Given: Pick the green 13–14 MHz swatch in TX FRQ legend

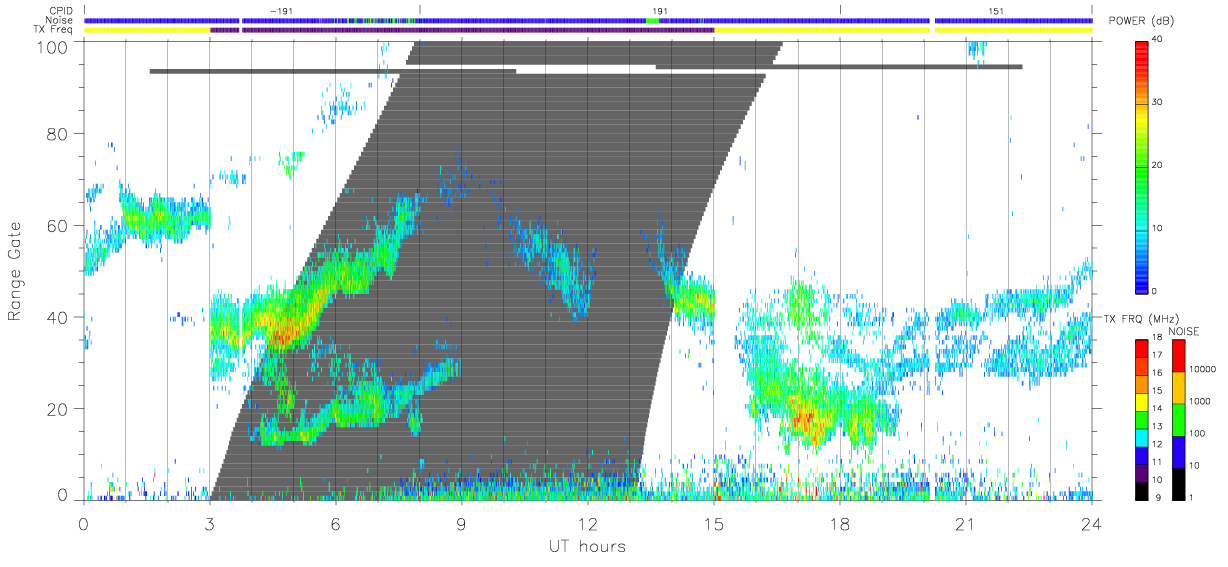Looking at the screenshot, I should (x=1142, y=420).
